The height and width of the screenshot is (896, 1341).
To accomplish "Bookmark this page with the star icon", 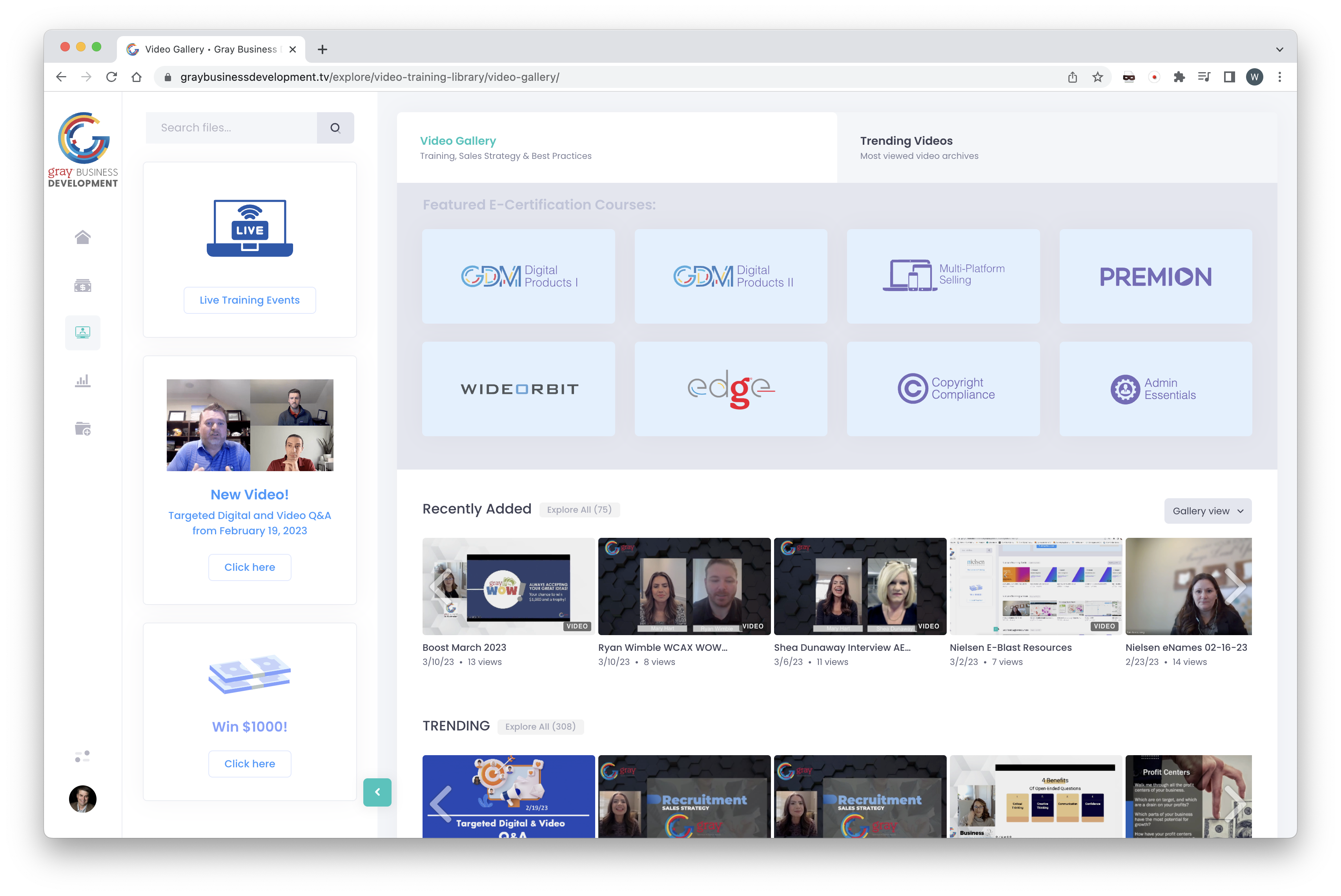I will point(1098,77).
